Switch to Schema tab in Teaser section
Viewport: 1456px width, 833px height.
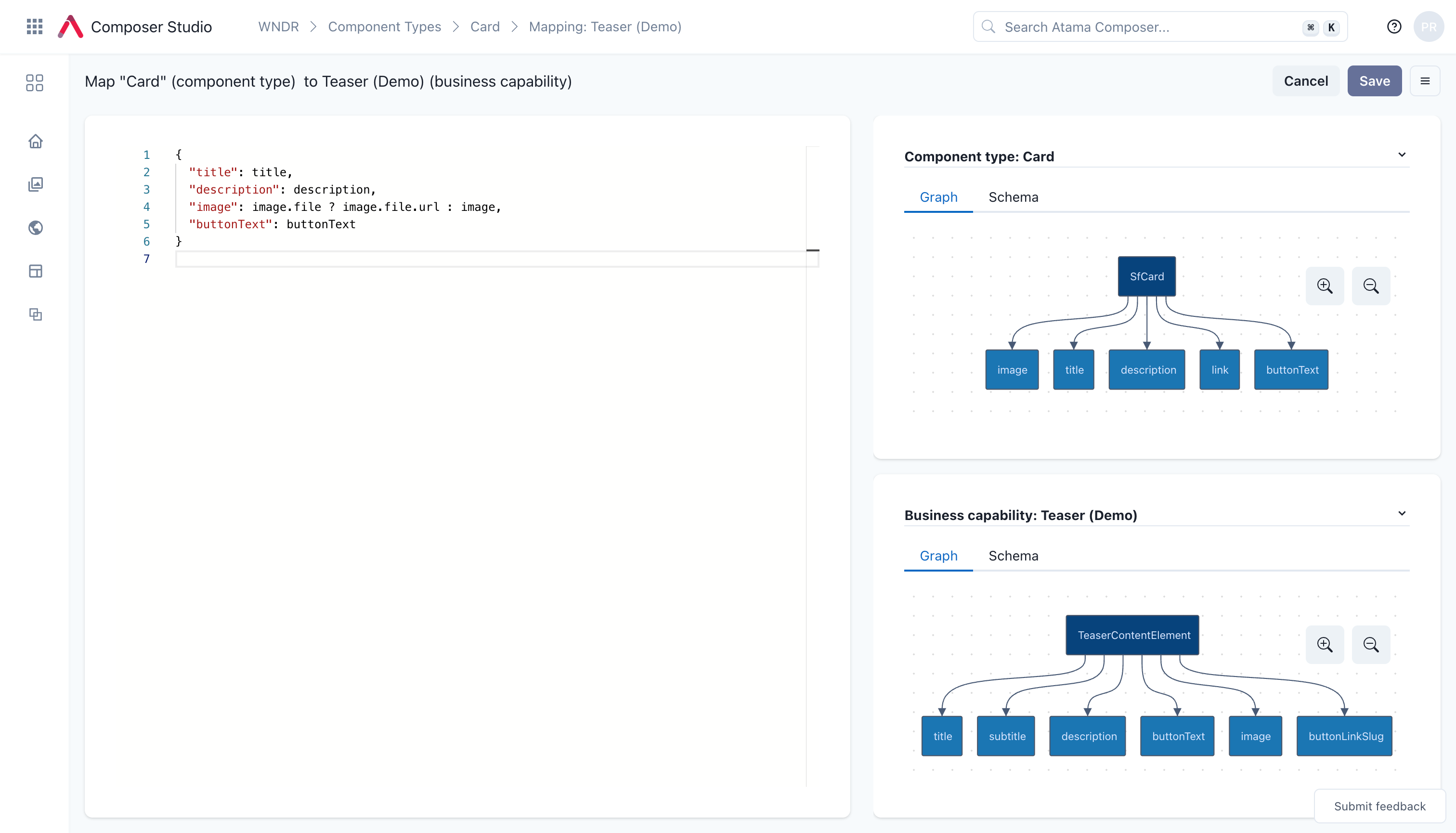pyautogui.click(x=1012, y=556)
